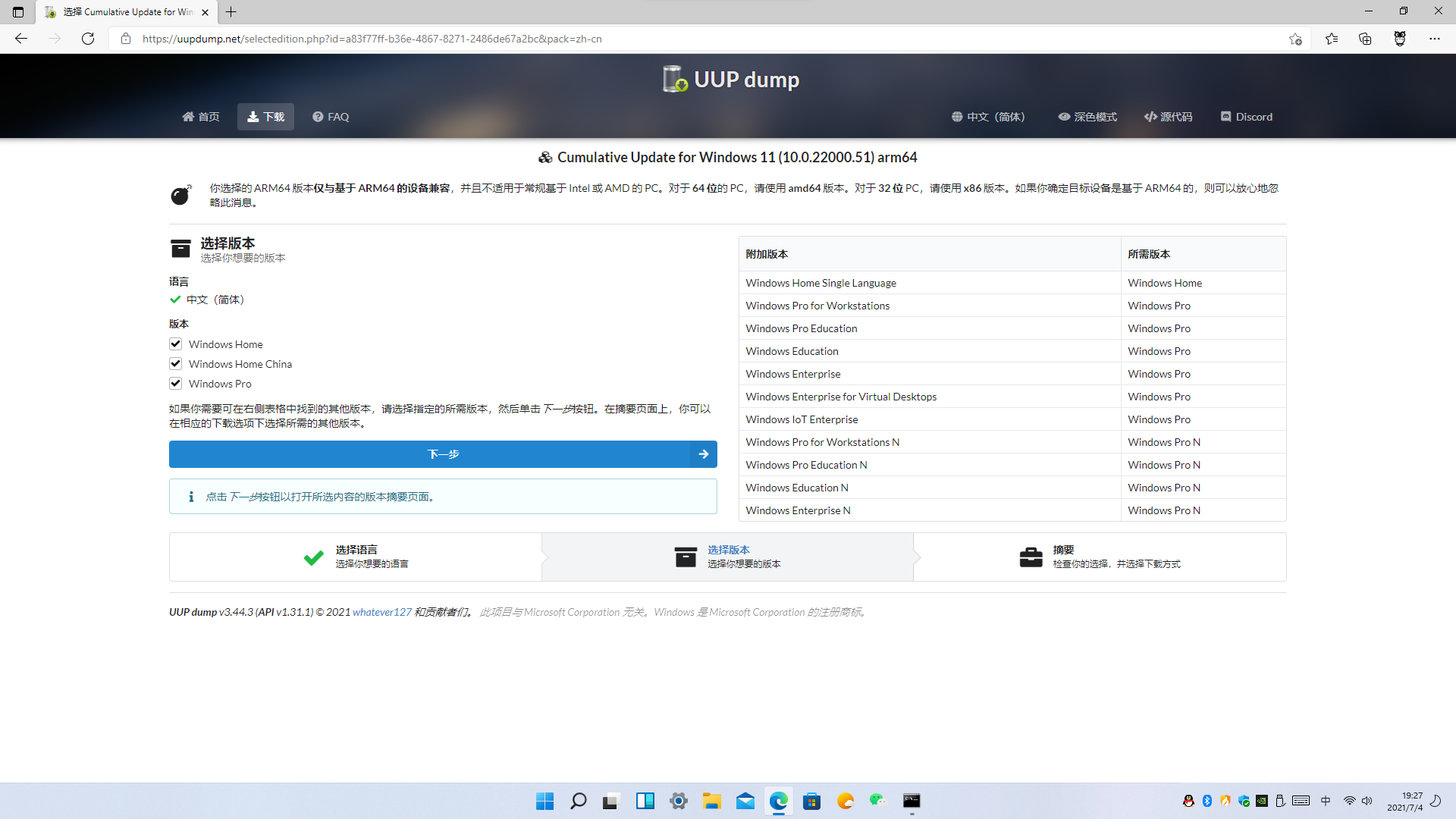Open Microsoft Store from the taskbar
This screenshot has width=1456, height=819.
[811, 801]
